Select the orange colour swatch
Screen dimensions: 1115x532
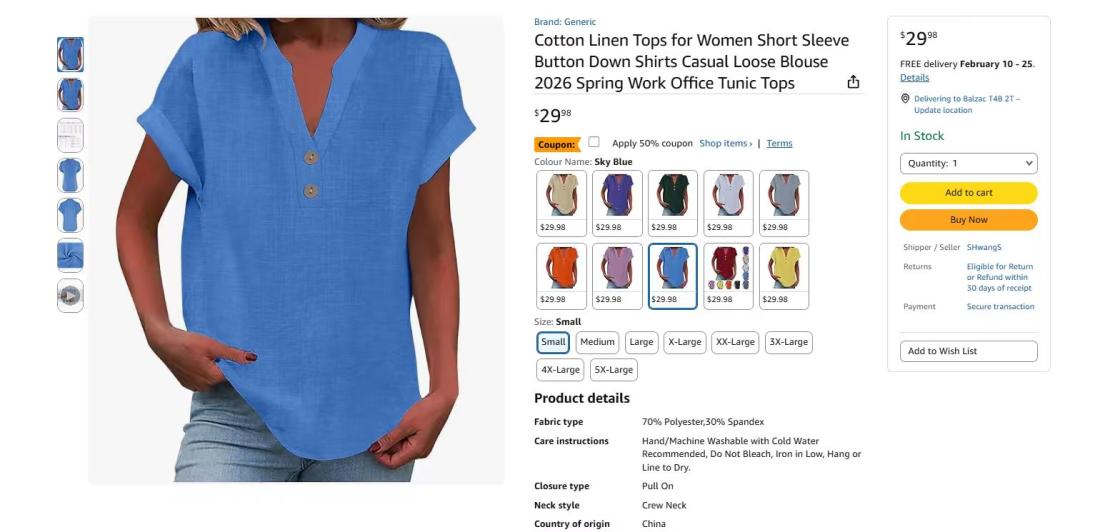562,276
